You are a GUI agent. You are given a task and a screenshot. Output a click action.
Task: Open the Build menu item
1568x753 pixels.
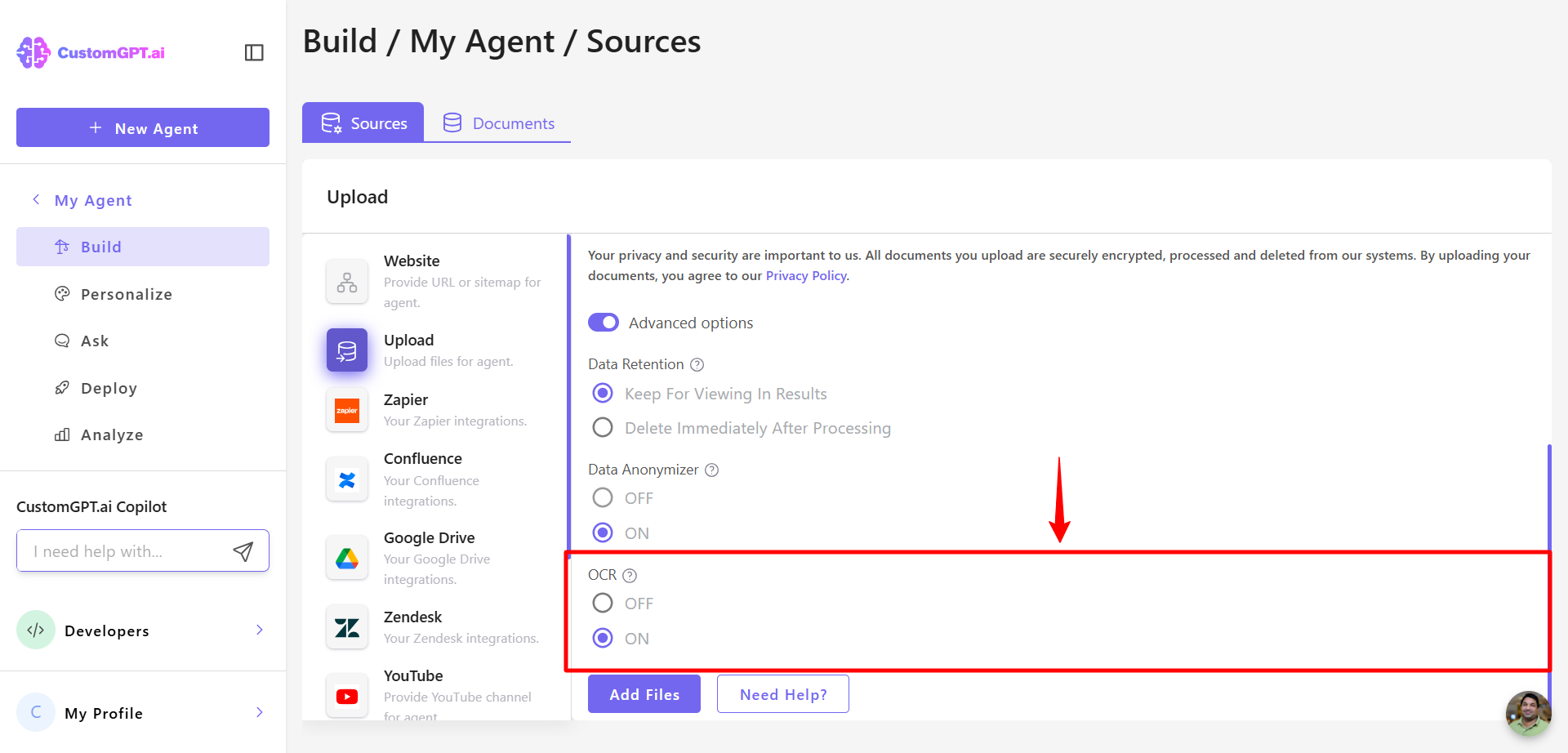tap(143, 247)
